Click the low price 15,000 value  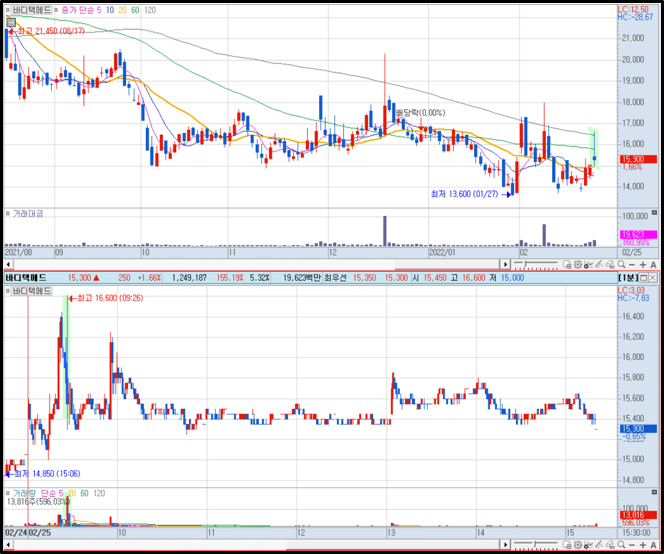coord(512,278)
